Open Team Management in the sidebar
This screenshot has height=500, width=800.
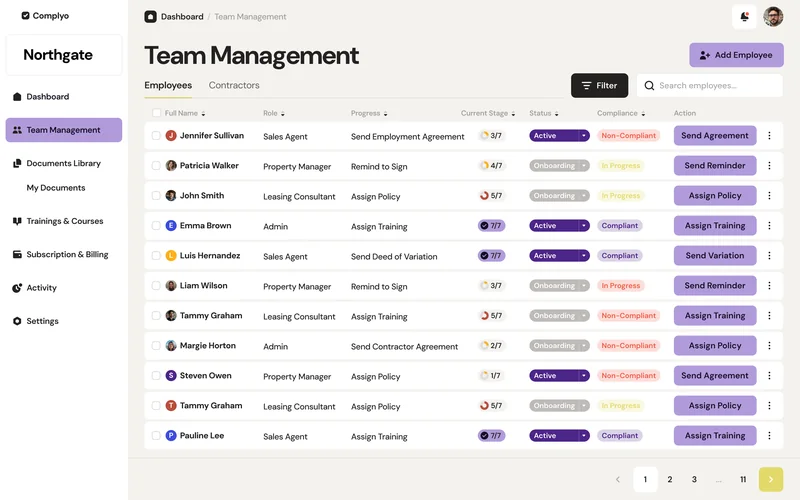[64, 130]
